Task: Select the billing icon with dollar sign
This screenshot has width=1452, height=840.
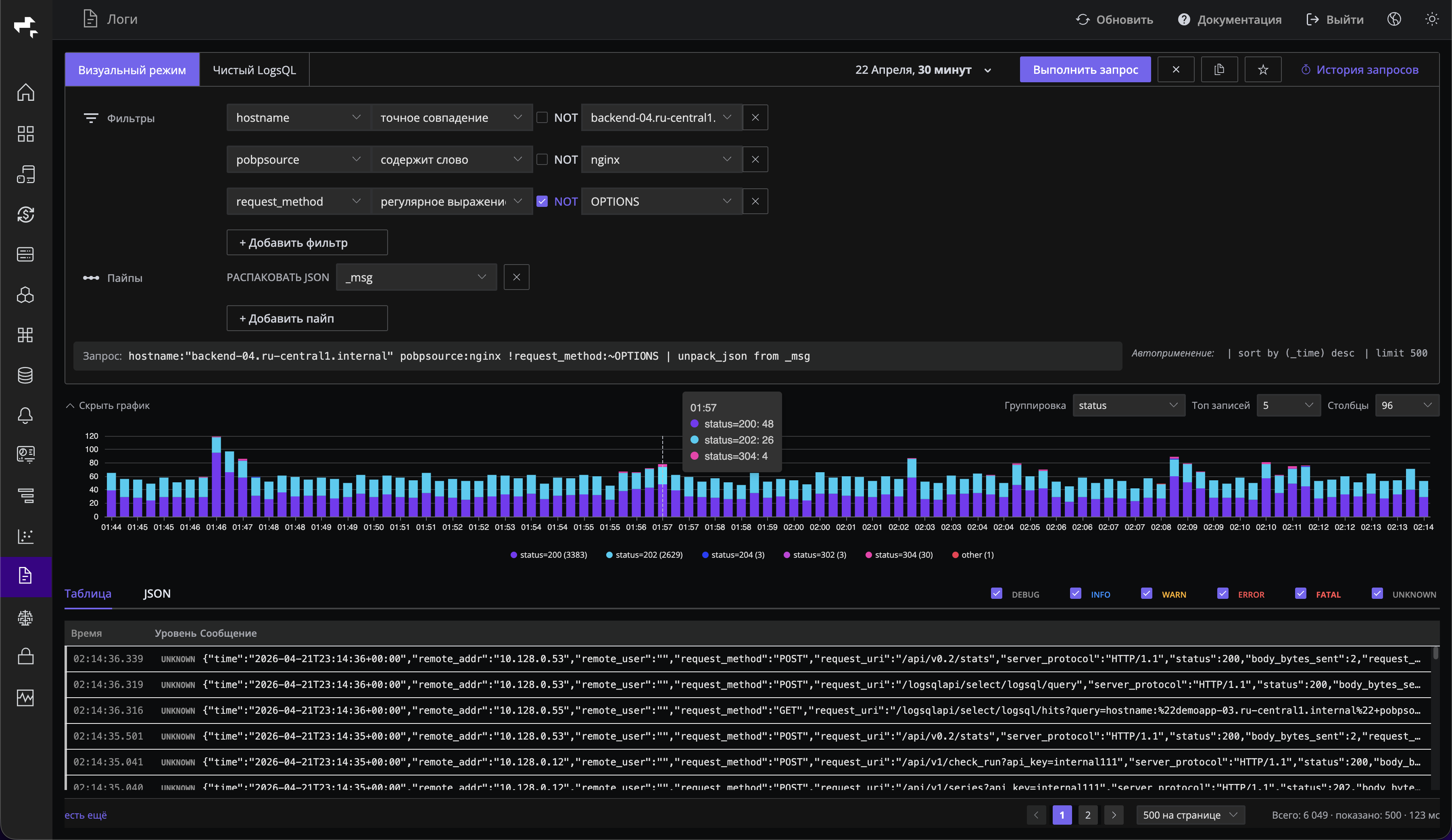Action: [25, 214]
